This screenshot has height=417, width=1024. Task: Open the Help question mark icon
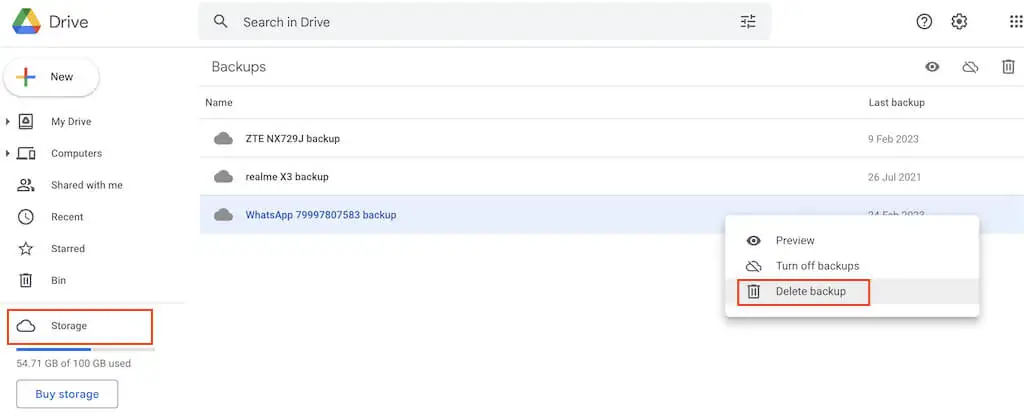point(924,22)
